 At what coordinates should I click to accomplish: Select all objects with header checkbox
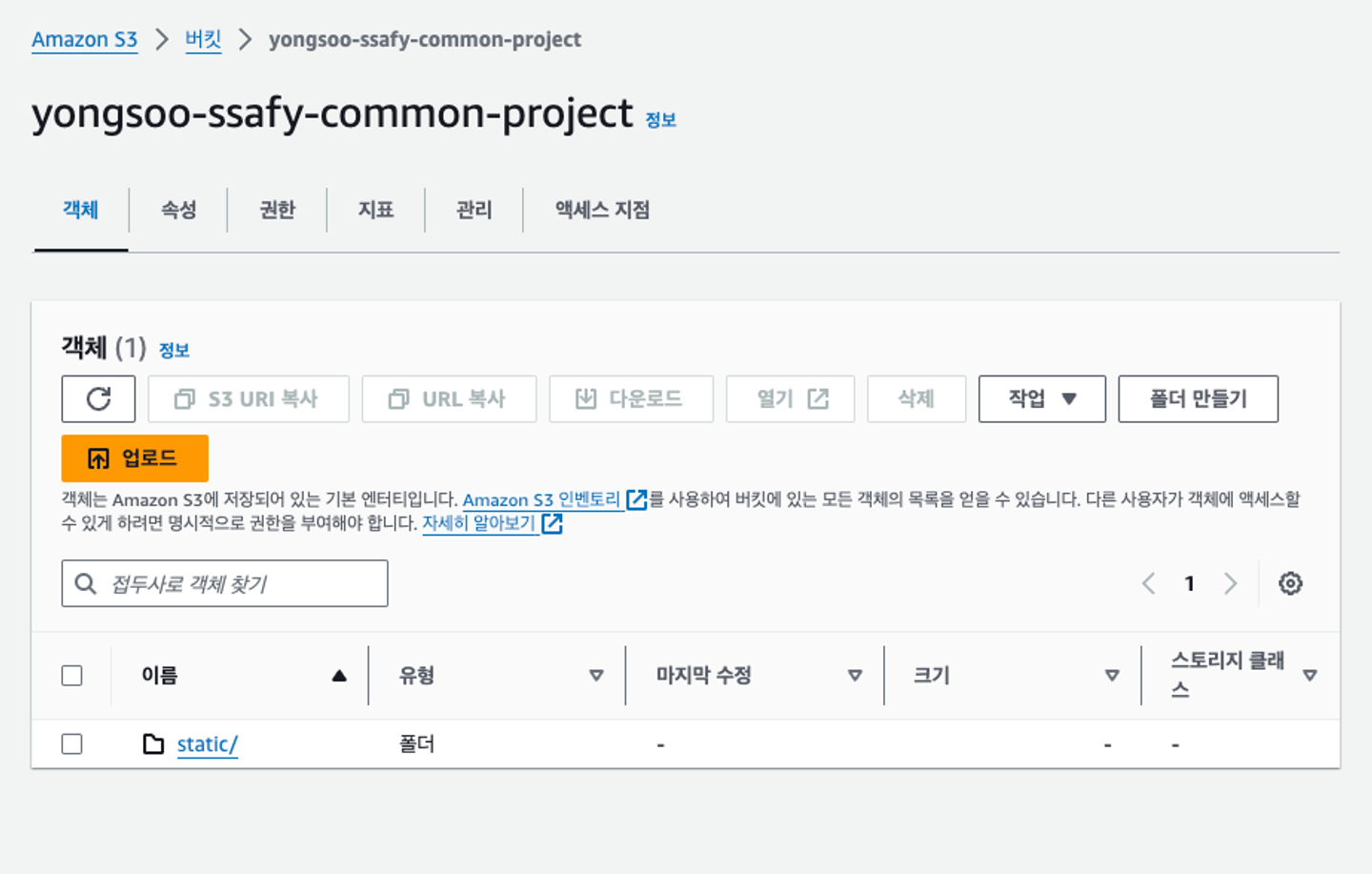[x=71, y=675]
